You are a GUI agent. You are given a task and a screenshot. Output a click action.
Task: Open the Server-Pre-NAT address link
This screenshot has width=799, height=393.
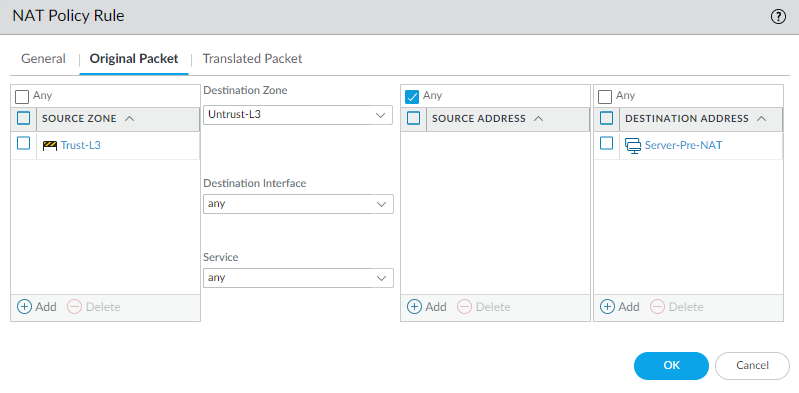click(683, 145)
